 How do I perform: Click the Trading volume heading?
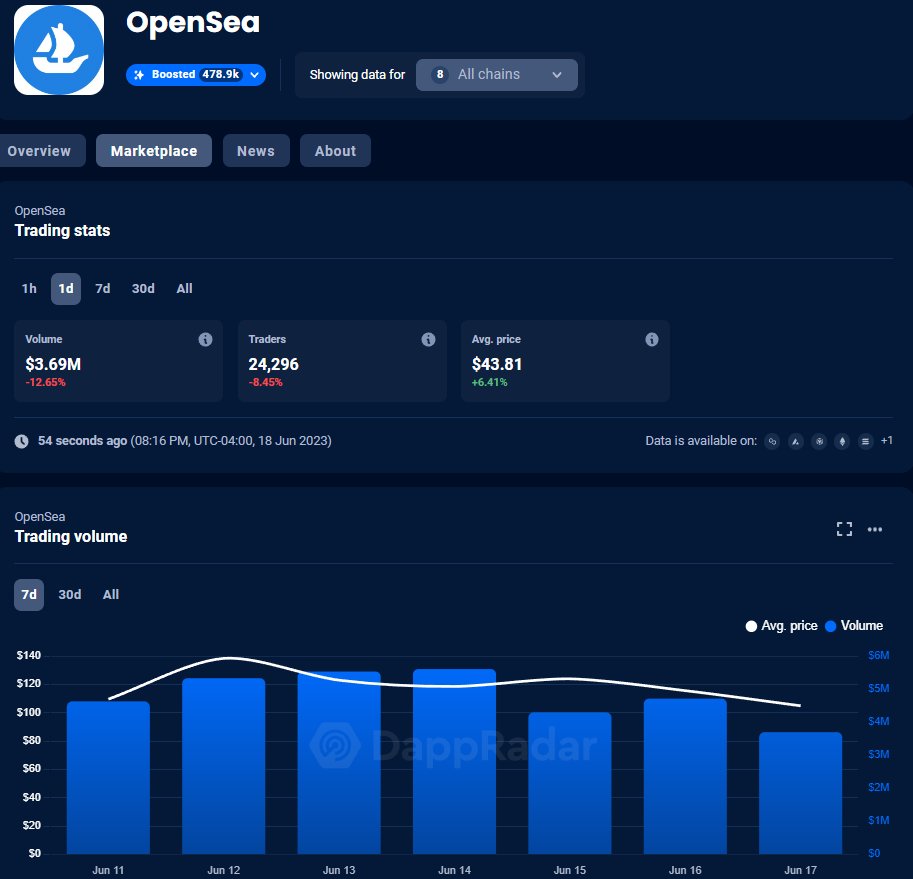click(x=71, y=537)
